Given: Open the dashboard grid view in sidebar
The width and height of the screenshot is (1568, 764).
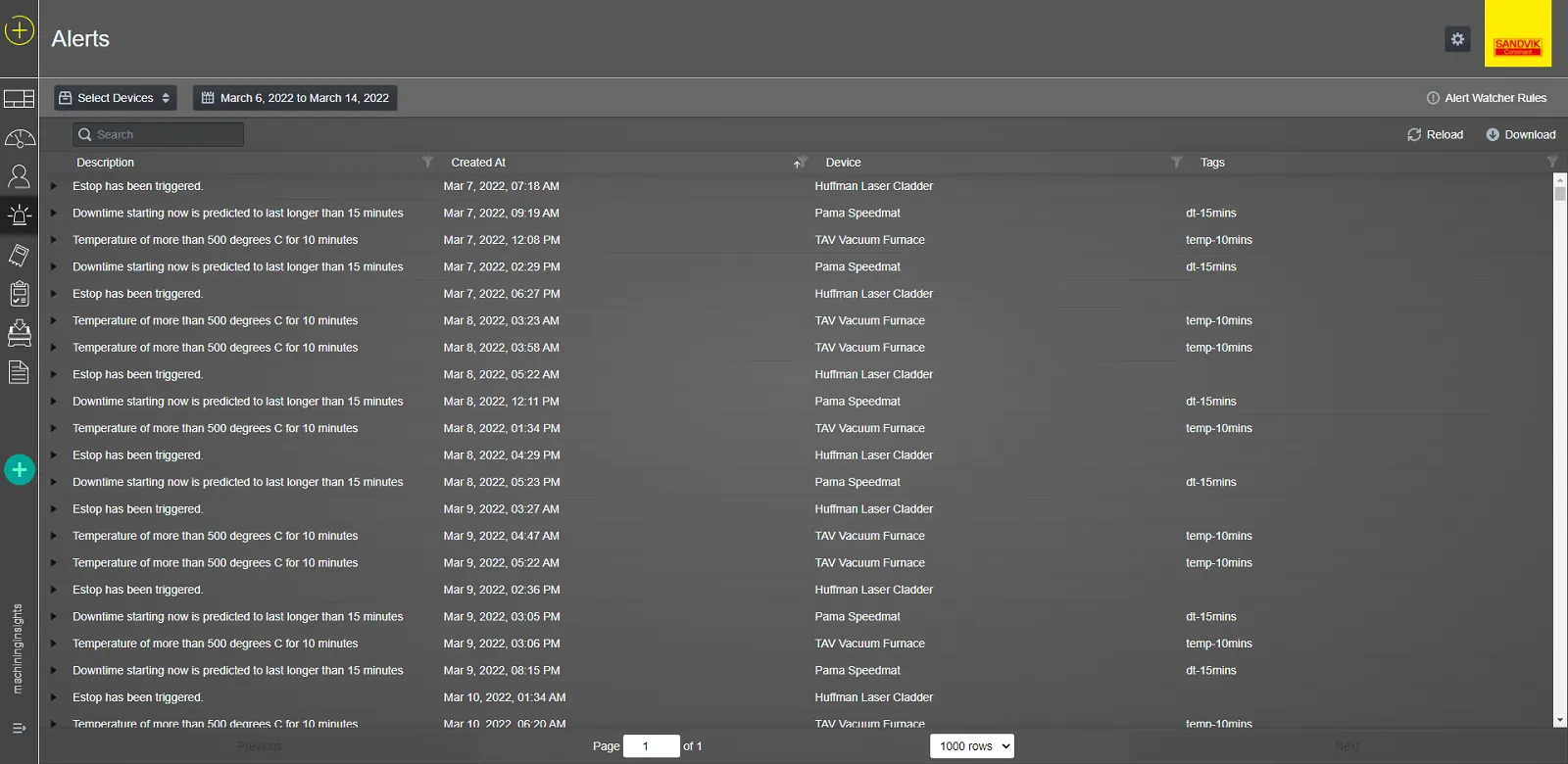Looking at the screenshot, I should 19,99.
